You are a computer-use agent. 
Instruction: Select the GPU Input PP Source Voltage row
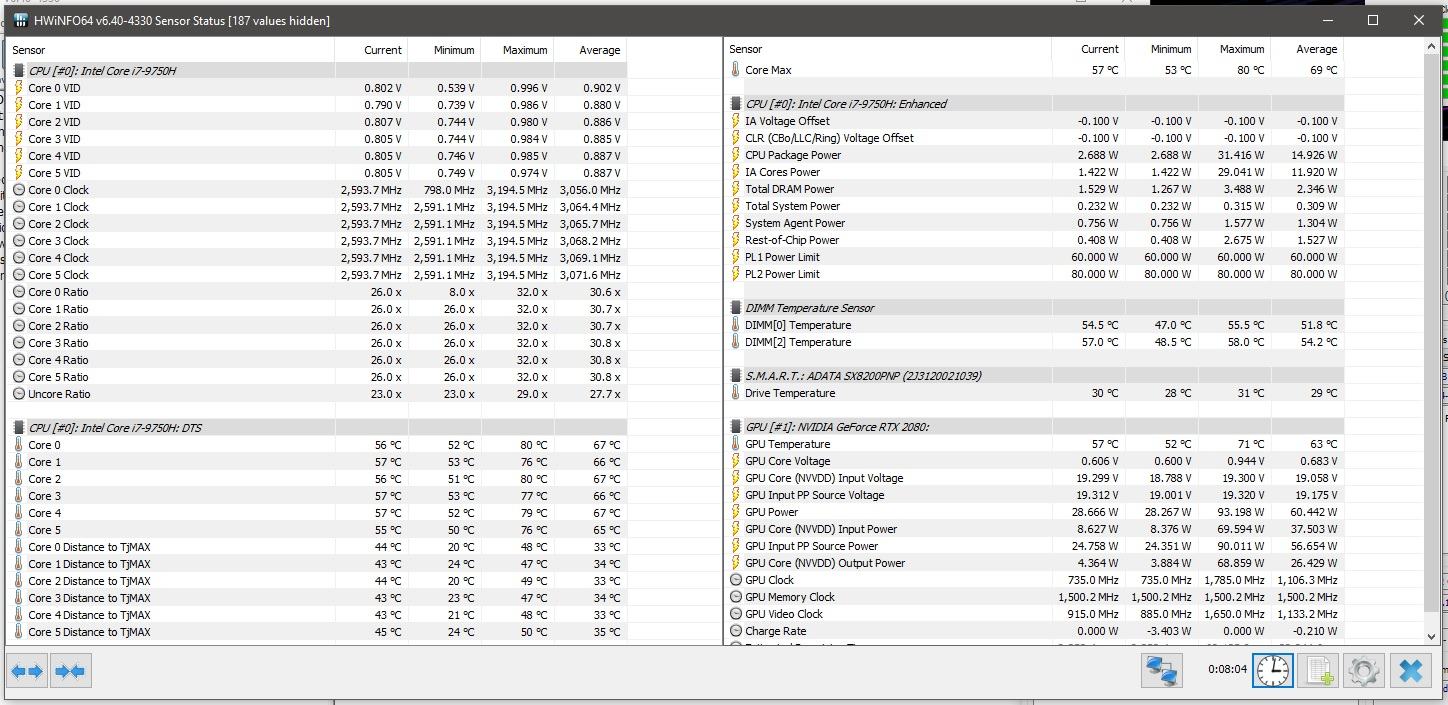(1034, 495)
